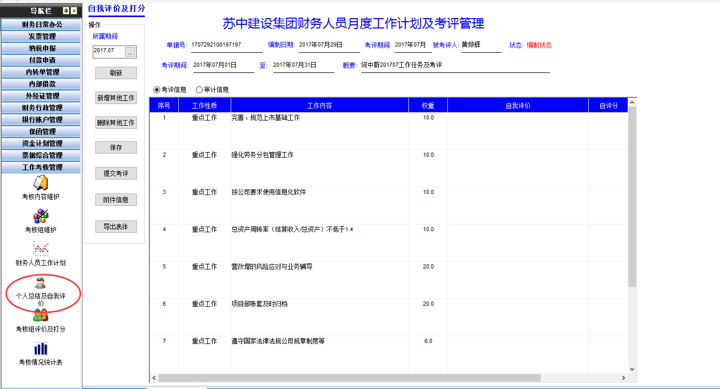The image size is (720, 389).
Task: Click the table's vertical scrollbar thumb
Action: (632, 197)
